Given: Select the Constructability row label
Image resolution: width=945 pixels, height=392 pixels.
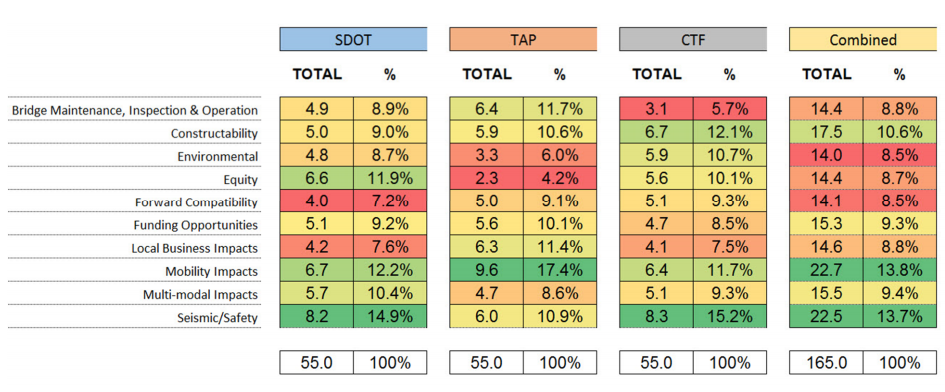Looking at the screenshot, I should (215, 133).
